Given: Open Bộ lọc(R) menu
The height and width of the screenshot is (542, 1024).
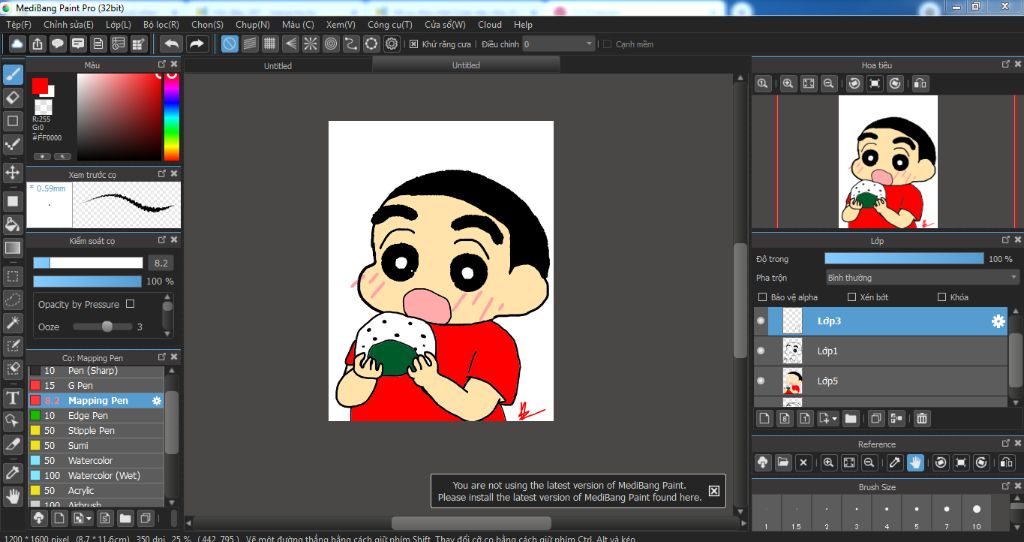Looking at the screenshot, I should tap(161, 24).
